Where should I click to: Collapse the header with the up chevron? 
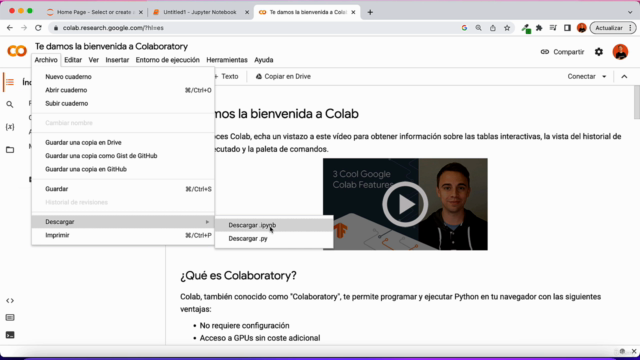point(624,76)
